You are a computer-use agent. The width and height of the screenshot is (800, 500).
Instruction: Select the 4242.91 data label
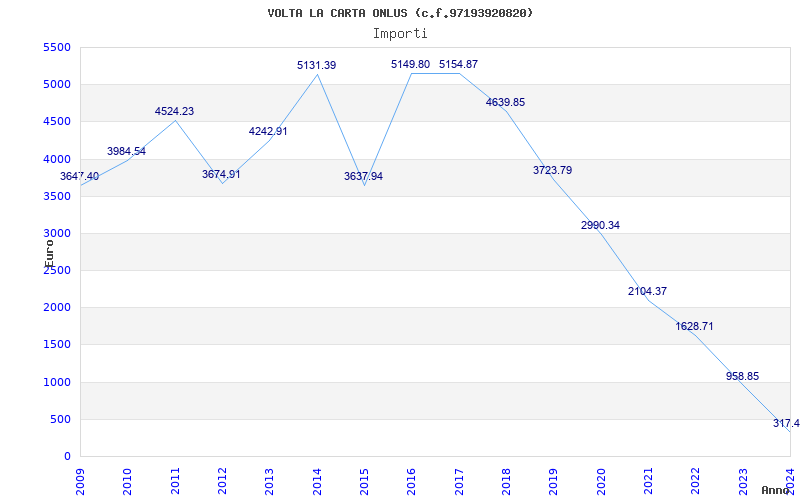click(268, 131)
